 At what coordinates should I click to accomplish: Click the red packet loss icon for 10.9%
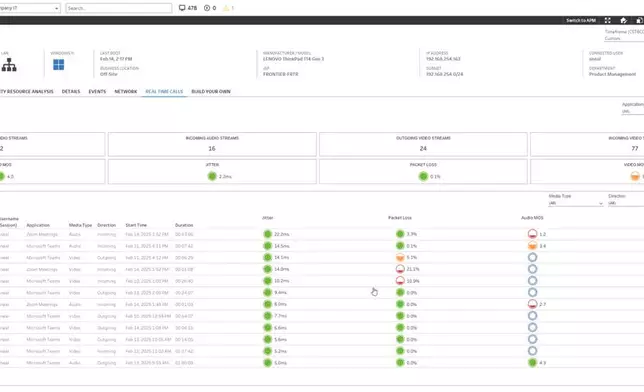pyautogui.click(x=400, y=281)
